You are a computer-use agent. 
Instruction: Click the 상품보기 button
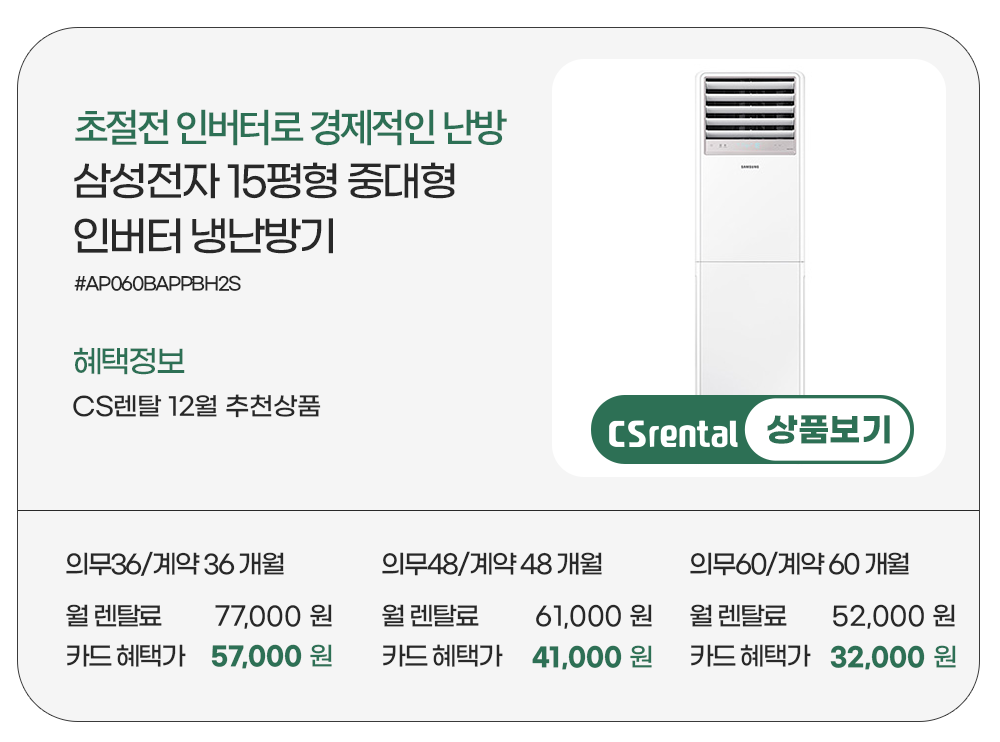827,430
